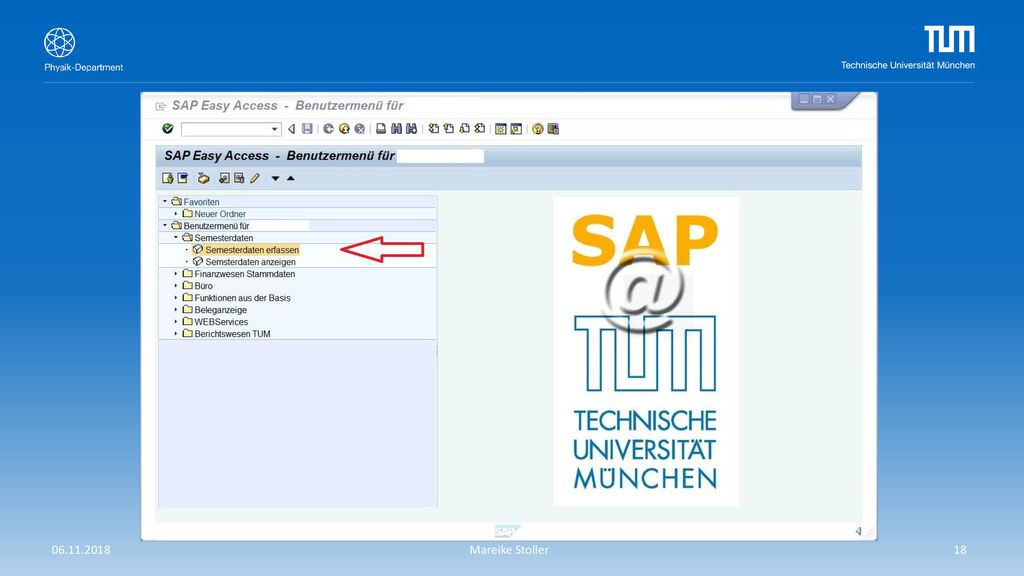The image size is (1024, 576).
Task: Click the yellow Exit icon
Action: coord(344,129)
